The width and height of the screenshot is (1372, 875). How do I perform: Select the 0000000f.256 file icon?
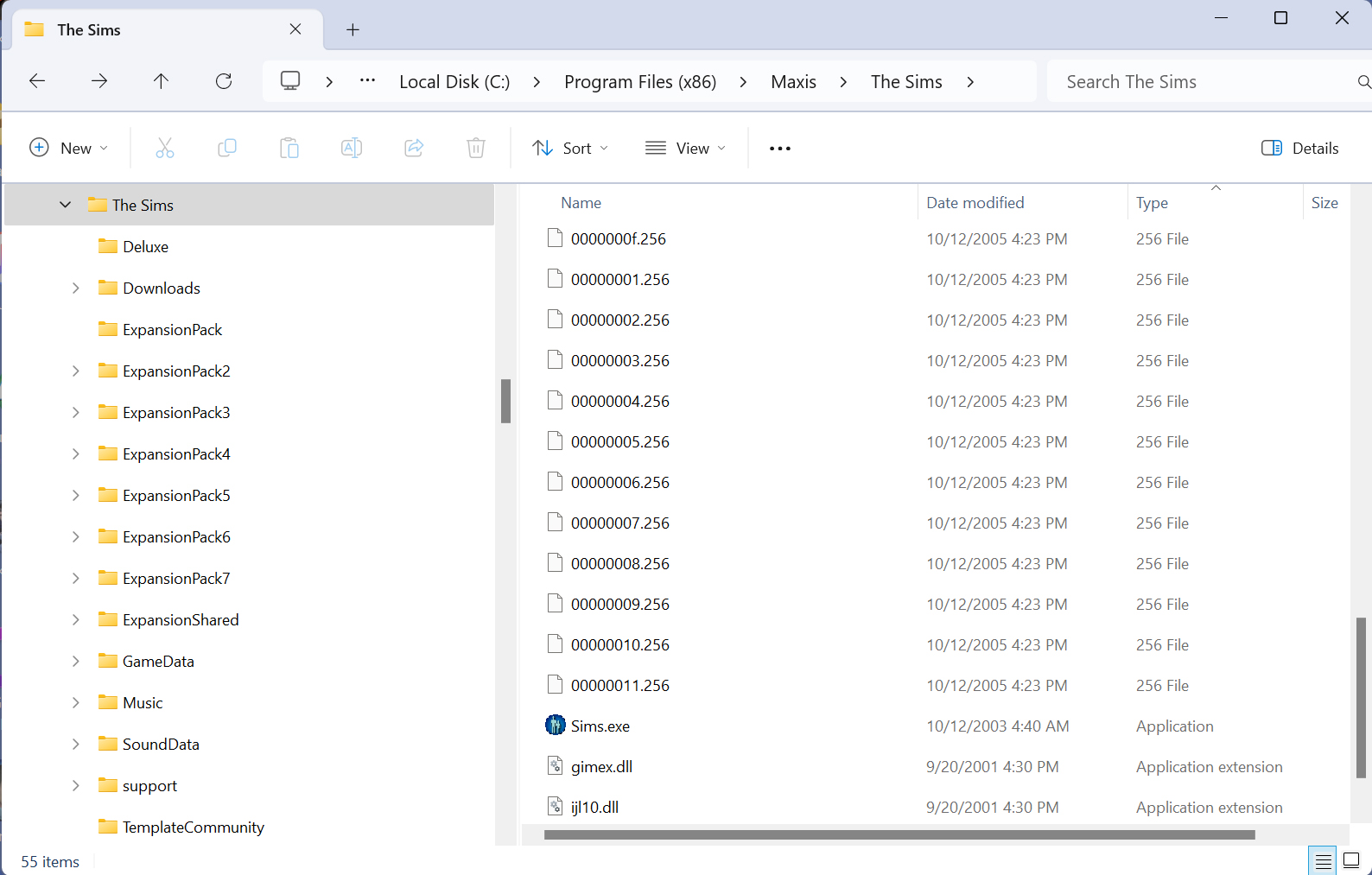tap(556, 238)
